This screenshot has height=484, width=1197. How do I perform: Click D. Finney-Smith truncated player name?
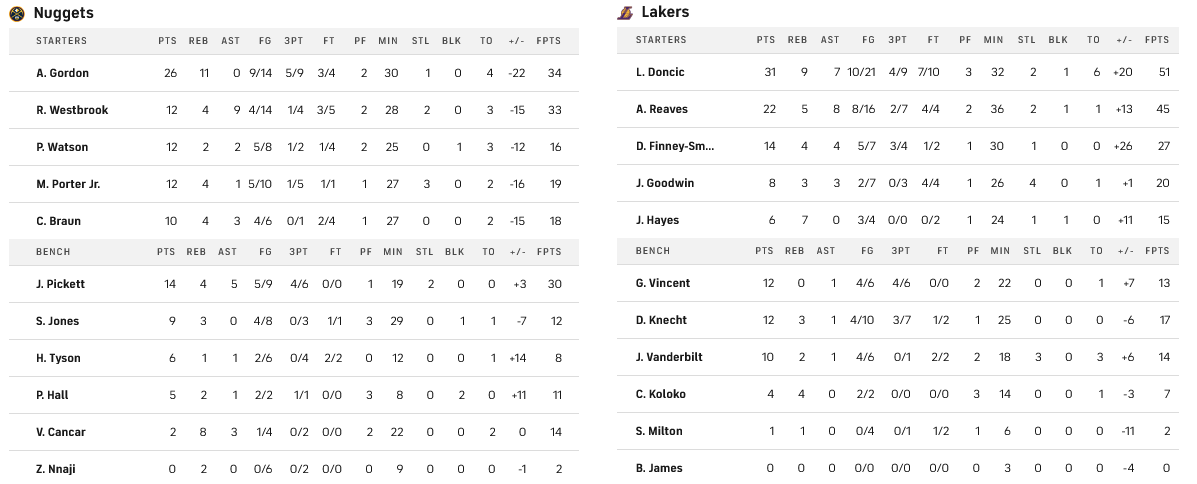click(x=675, y=146)
